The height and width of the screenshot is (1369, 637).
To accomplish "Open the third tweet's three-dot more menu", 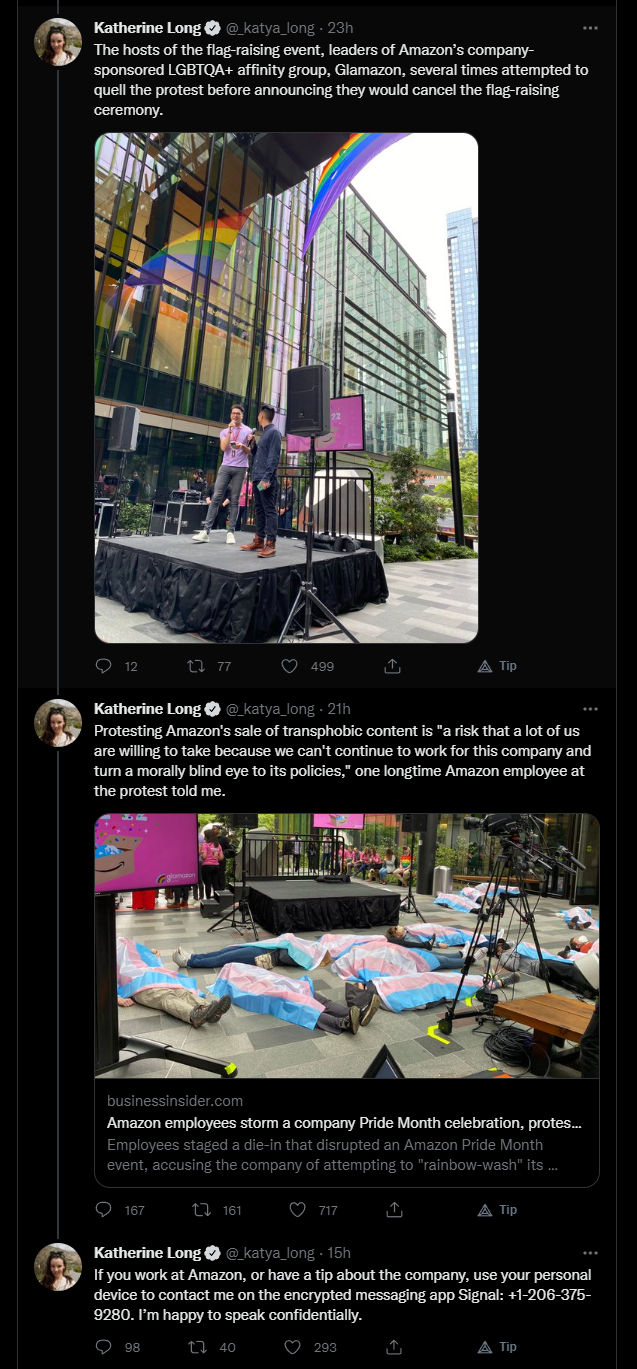I will (x=590, y=1252).
